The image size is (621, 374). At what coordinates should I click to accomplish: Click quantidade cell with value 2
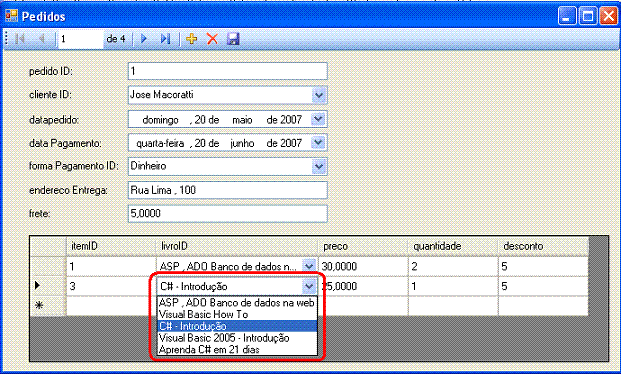[x=453, y=266]
